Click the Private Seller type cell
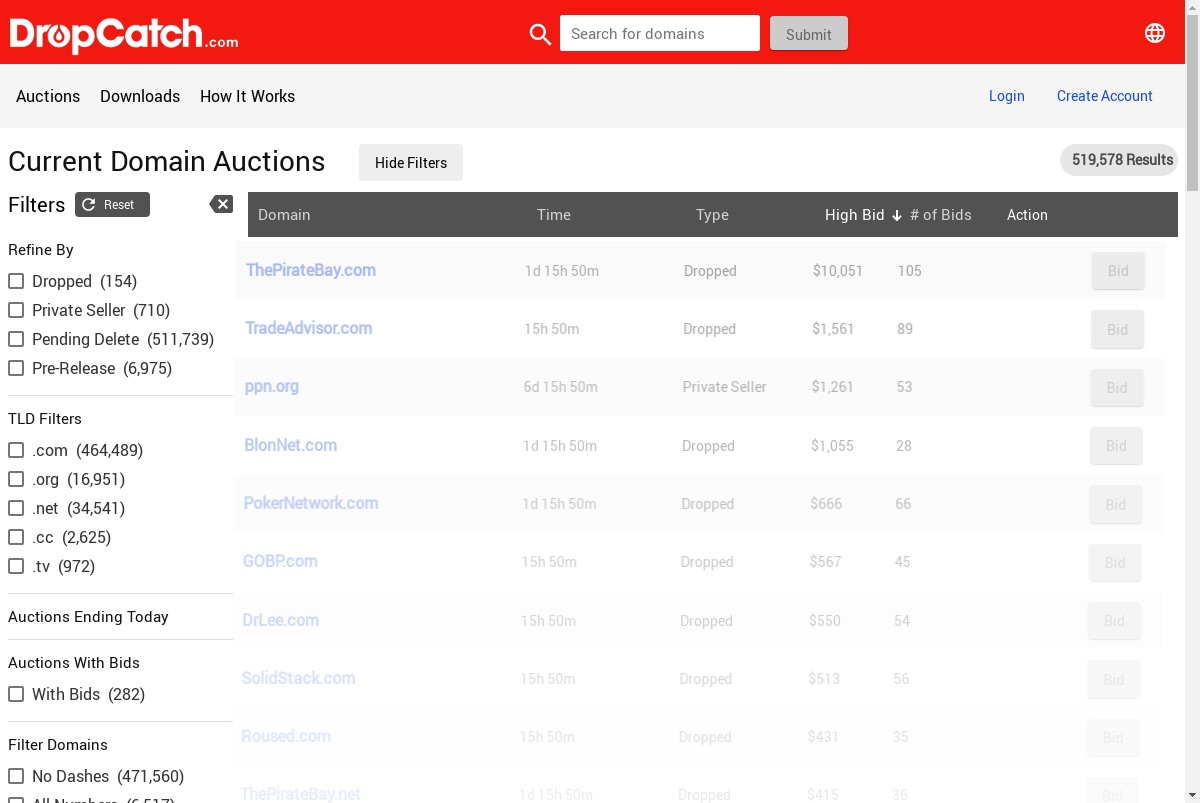Screen dimensions: 1200x803 [725, 387]
